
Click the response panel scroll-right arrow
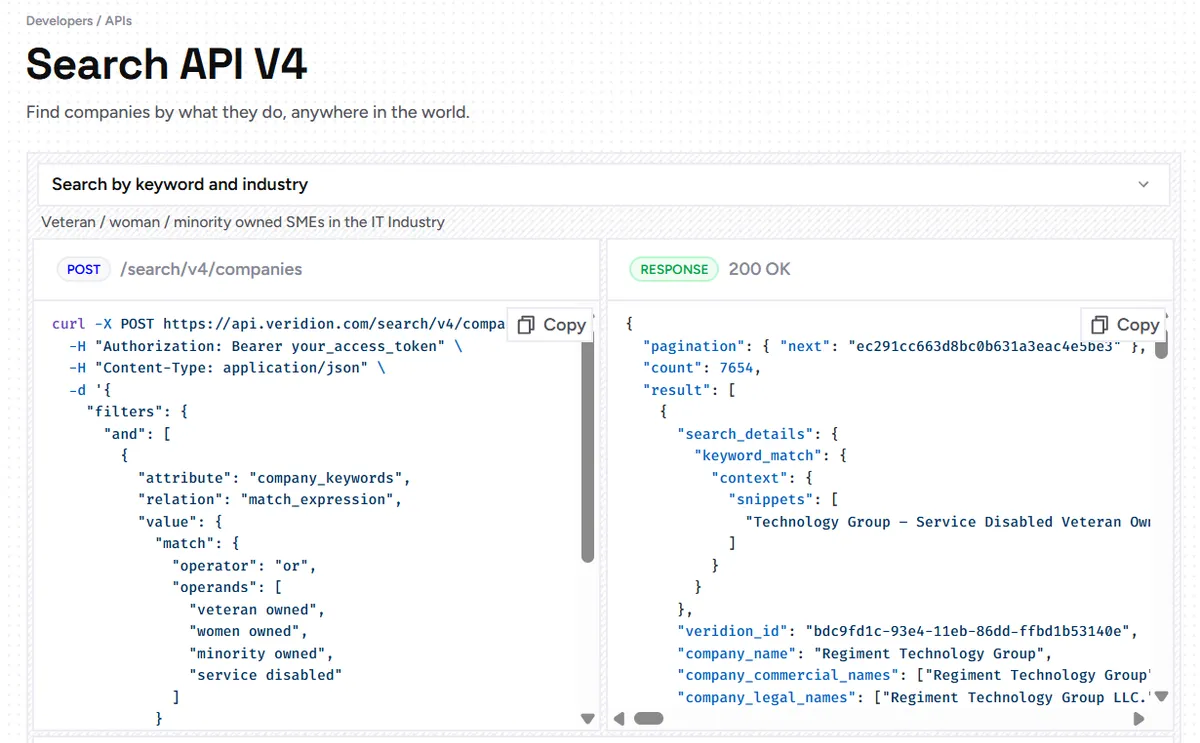pyautogui.click(x=1139, y=718)
